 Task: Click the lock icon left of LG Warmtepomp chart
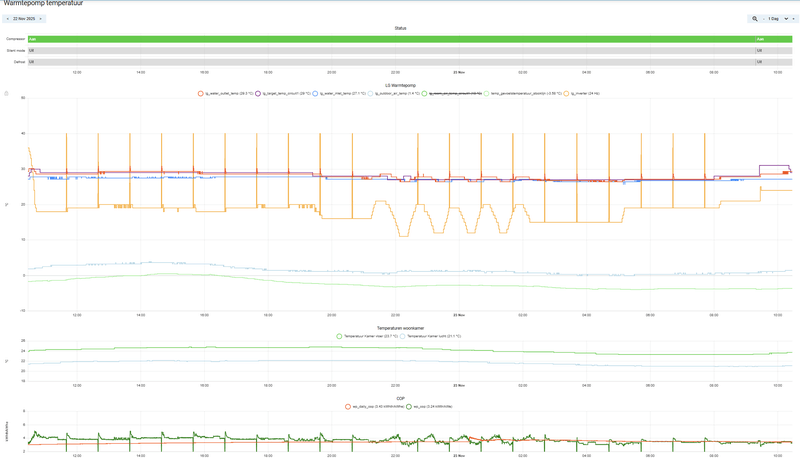(x=7, y=94)
